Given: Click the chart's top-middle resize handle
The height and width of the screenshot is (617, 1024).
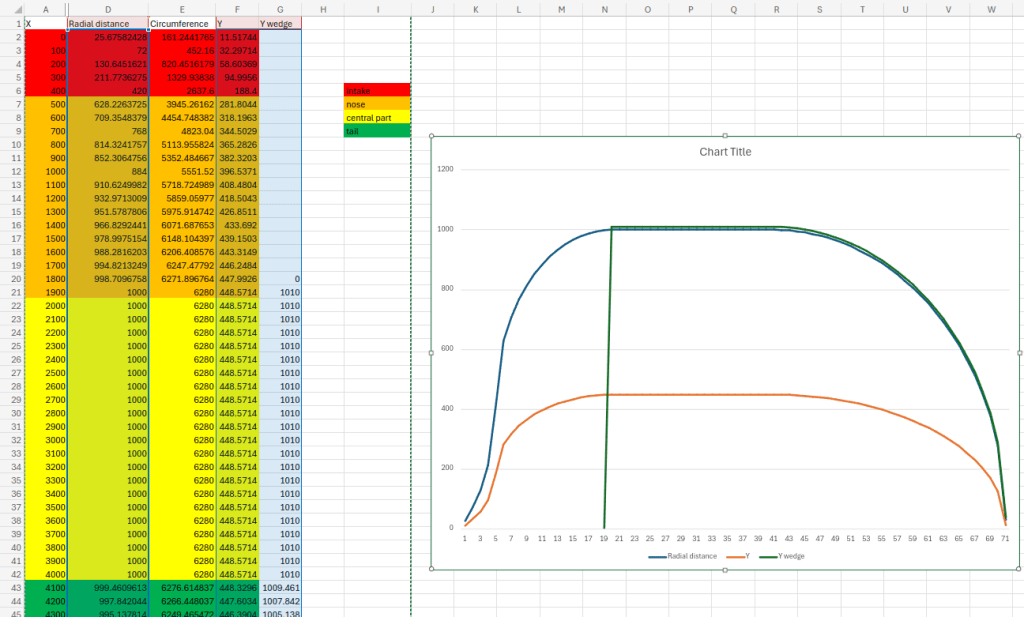Looking at the screenshot, I should point(725,137).
